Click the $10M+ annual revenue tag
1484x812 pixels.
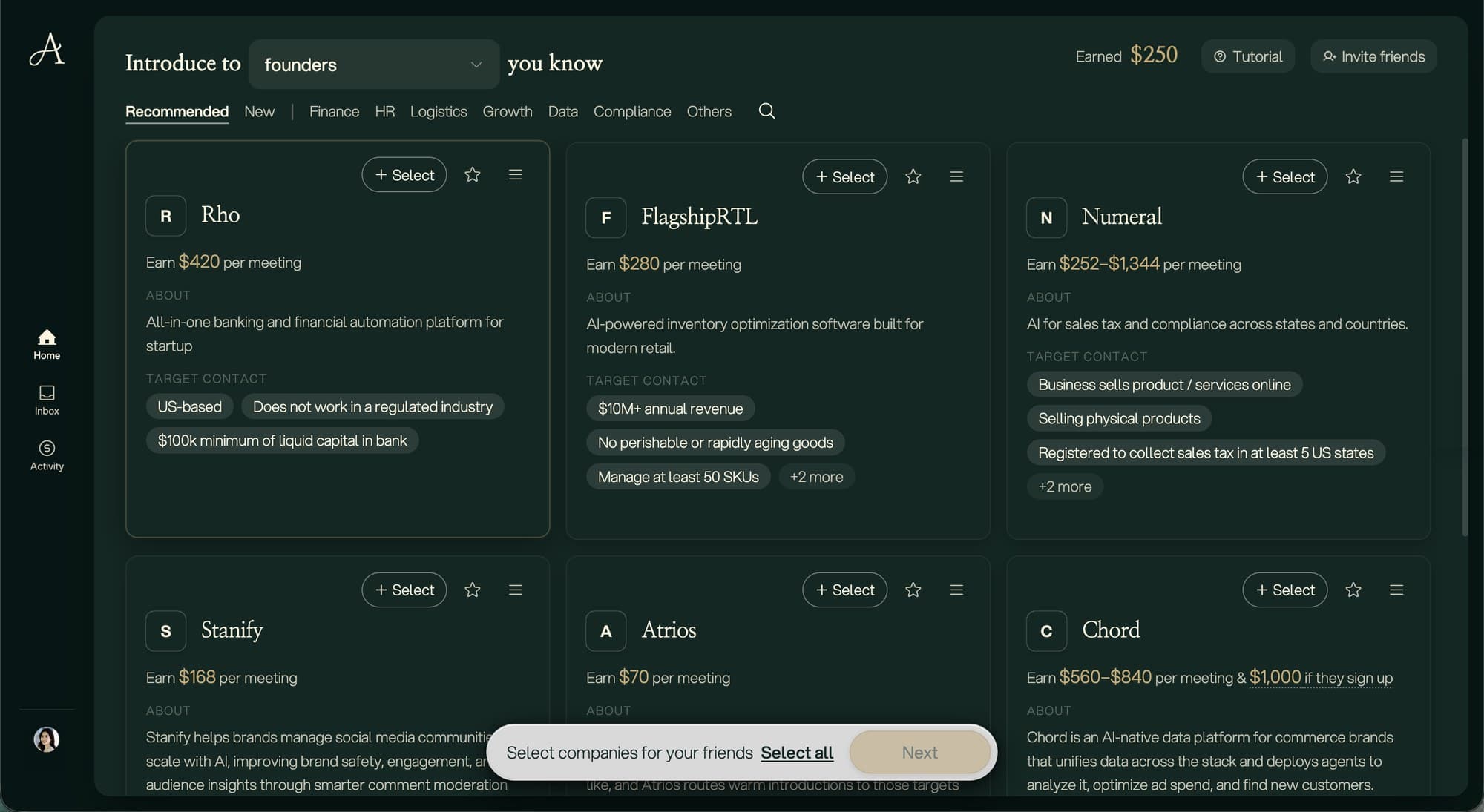pos(670,409)
